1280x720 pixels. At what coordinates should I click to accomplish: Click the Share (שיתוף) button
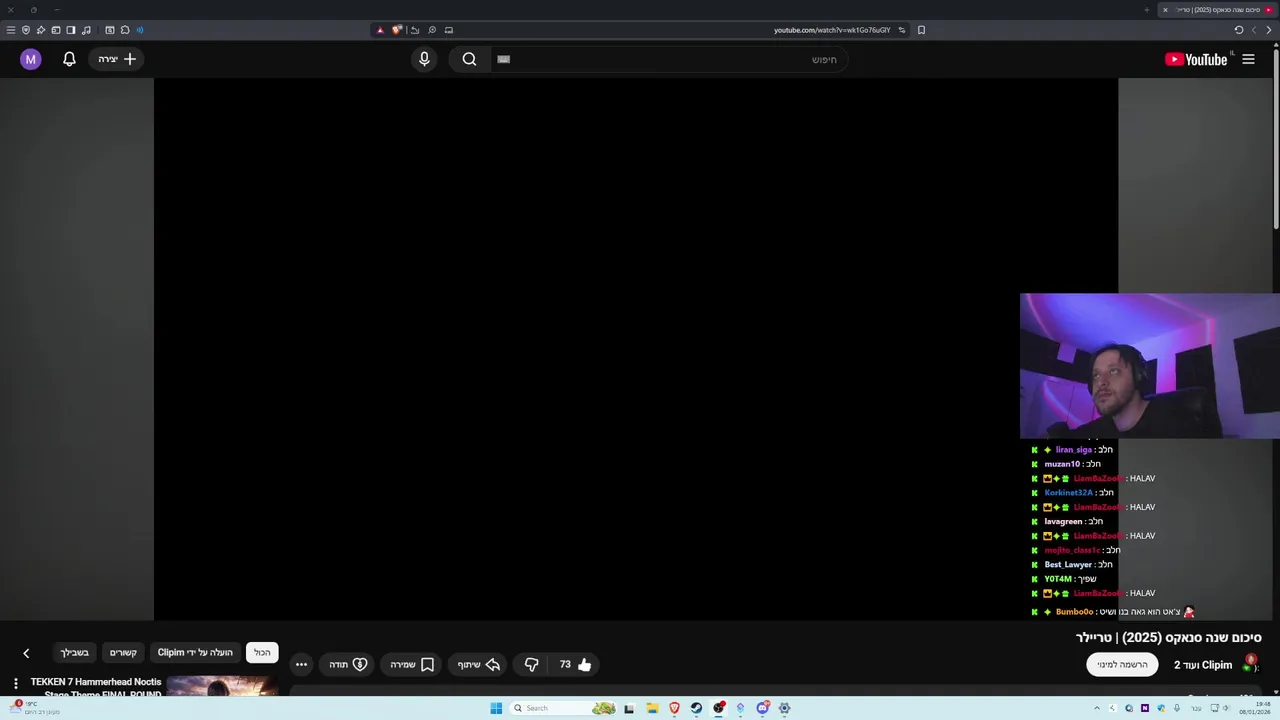point(479,664)
